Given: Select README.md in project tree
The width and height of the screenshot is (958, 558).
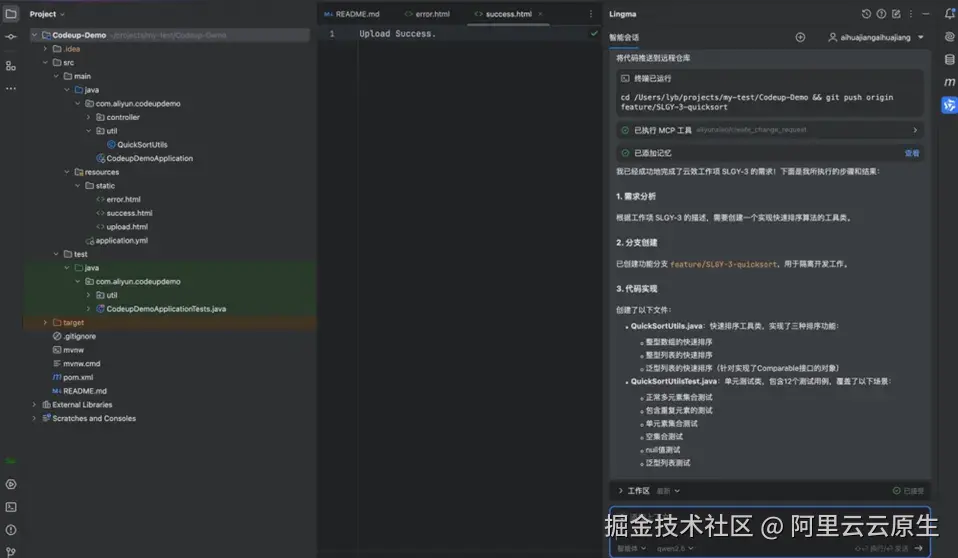Looking at the screenshot, I should click(84, 391).
